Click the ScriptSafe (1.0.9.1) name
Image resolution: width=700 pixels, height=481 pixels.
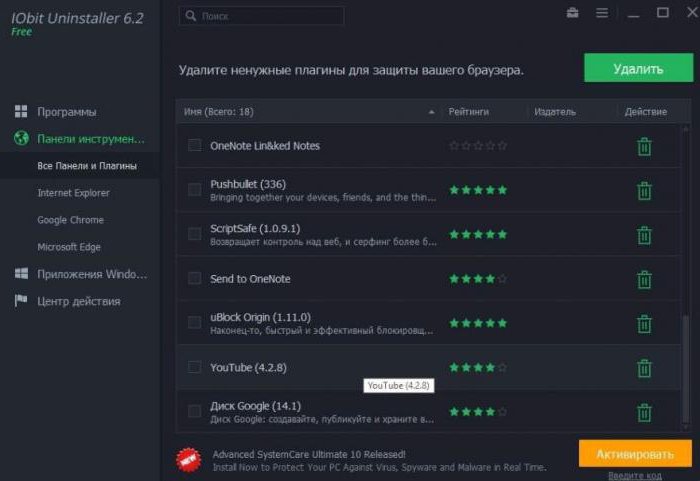click(x=255, y=228)
